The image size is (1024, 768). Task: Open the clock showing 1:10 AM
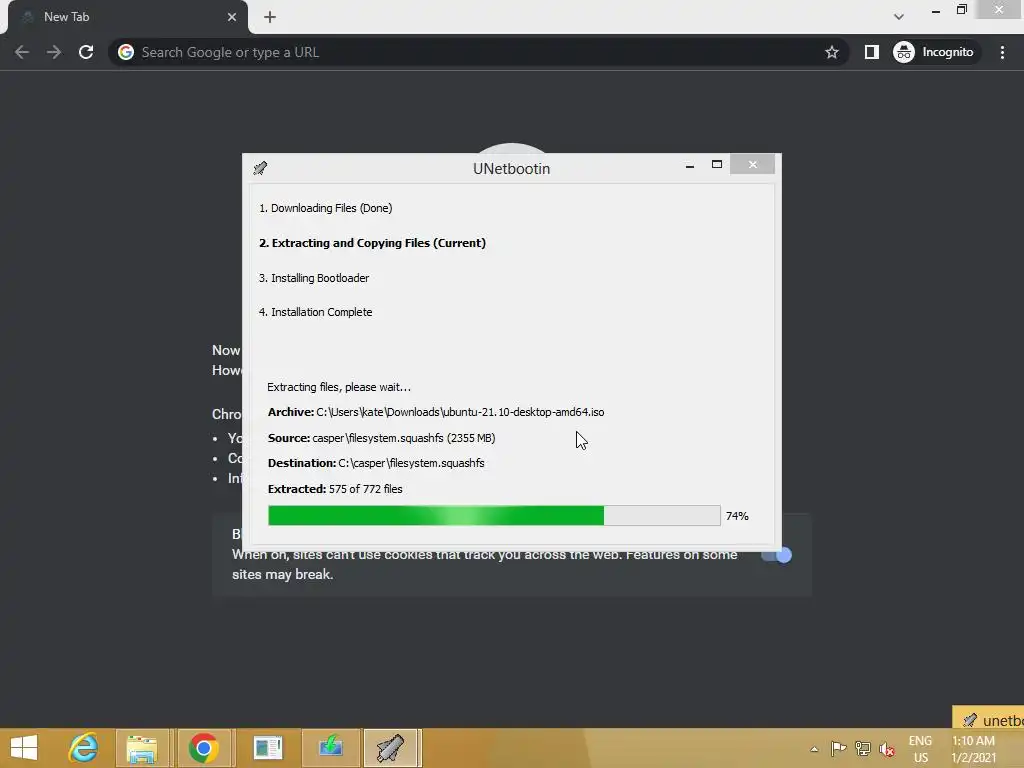973,749
